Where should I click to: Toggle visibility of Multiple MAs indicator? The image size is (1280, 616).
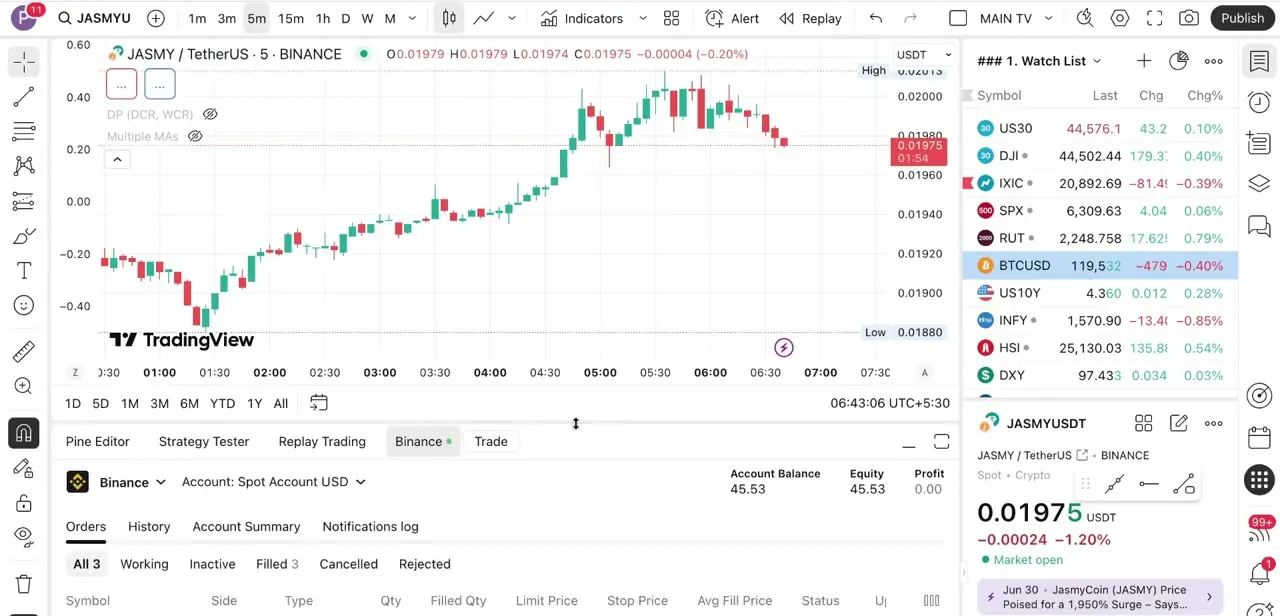point(195,136)
